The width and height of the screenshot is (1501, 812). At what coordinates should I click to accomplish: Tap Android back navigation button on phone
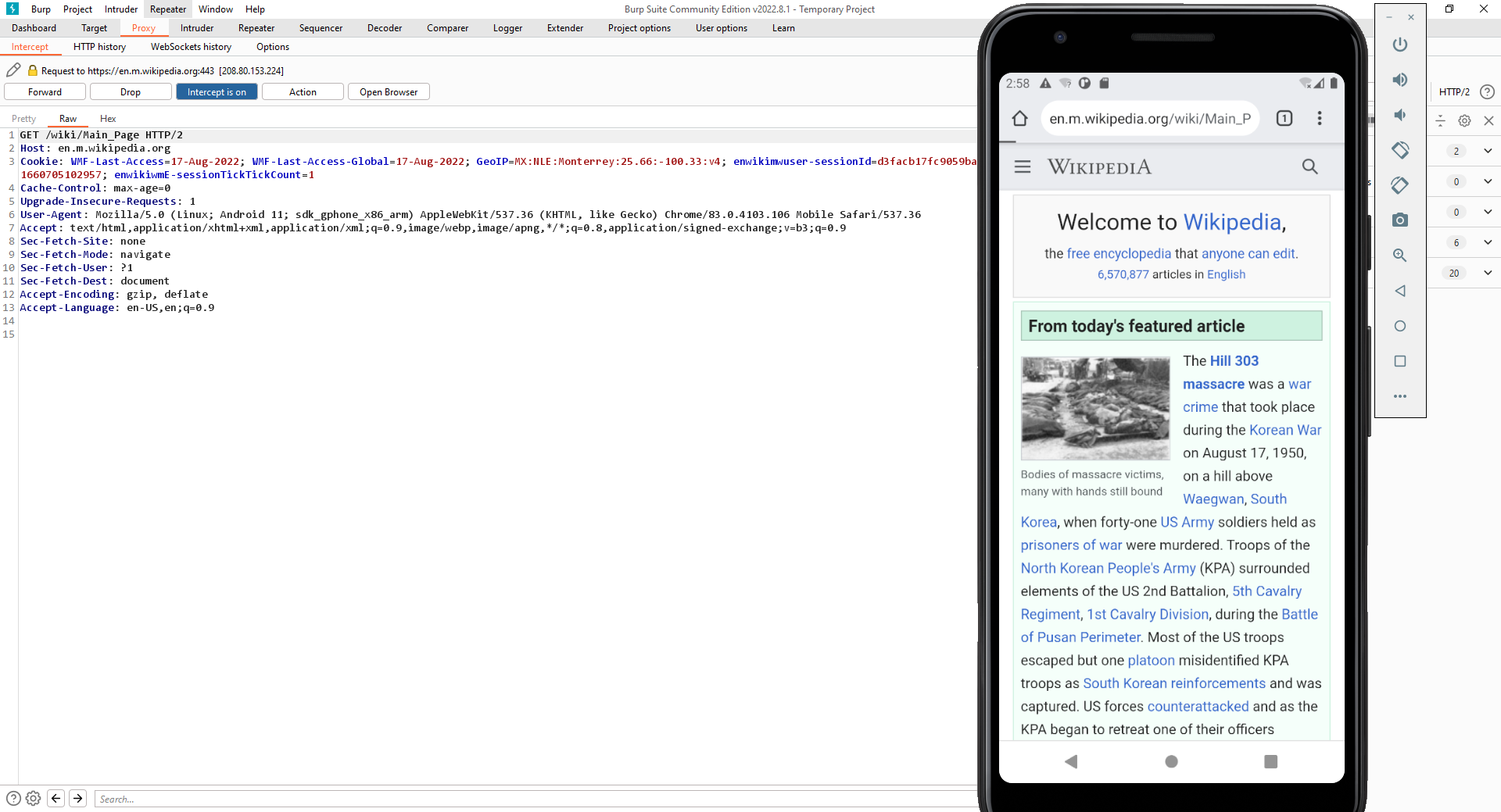pos(1071,761)
